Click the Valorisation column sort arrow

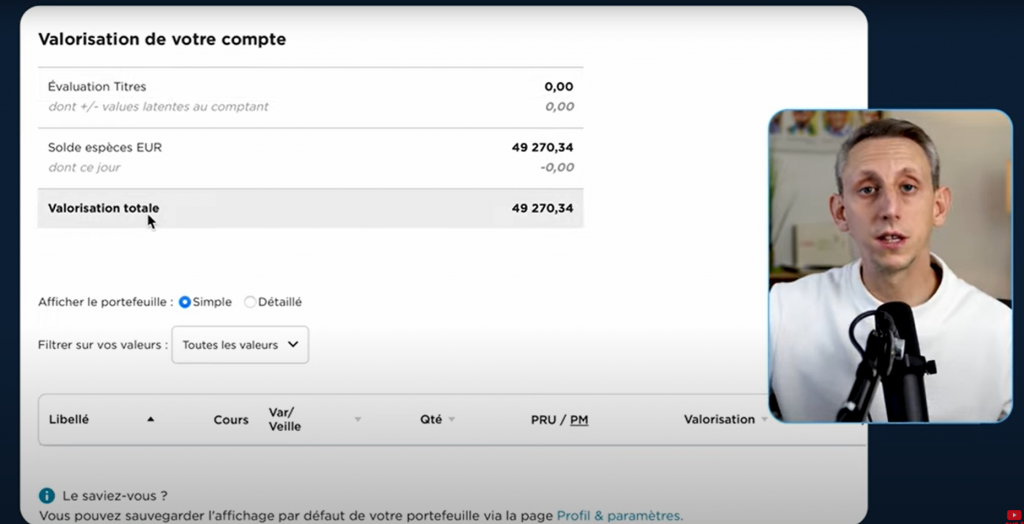tap(765, 420)
